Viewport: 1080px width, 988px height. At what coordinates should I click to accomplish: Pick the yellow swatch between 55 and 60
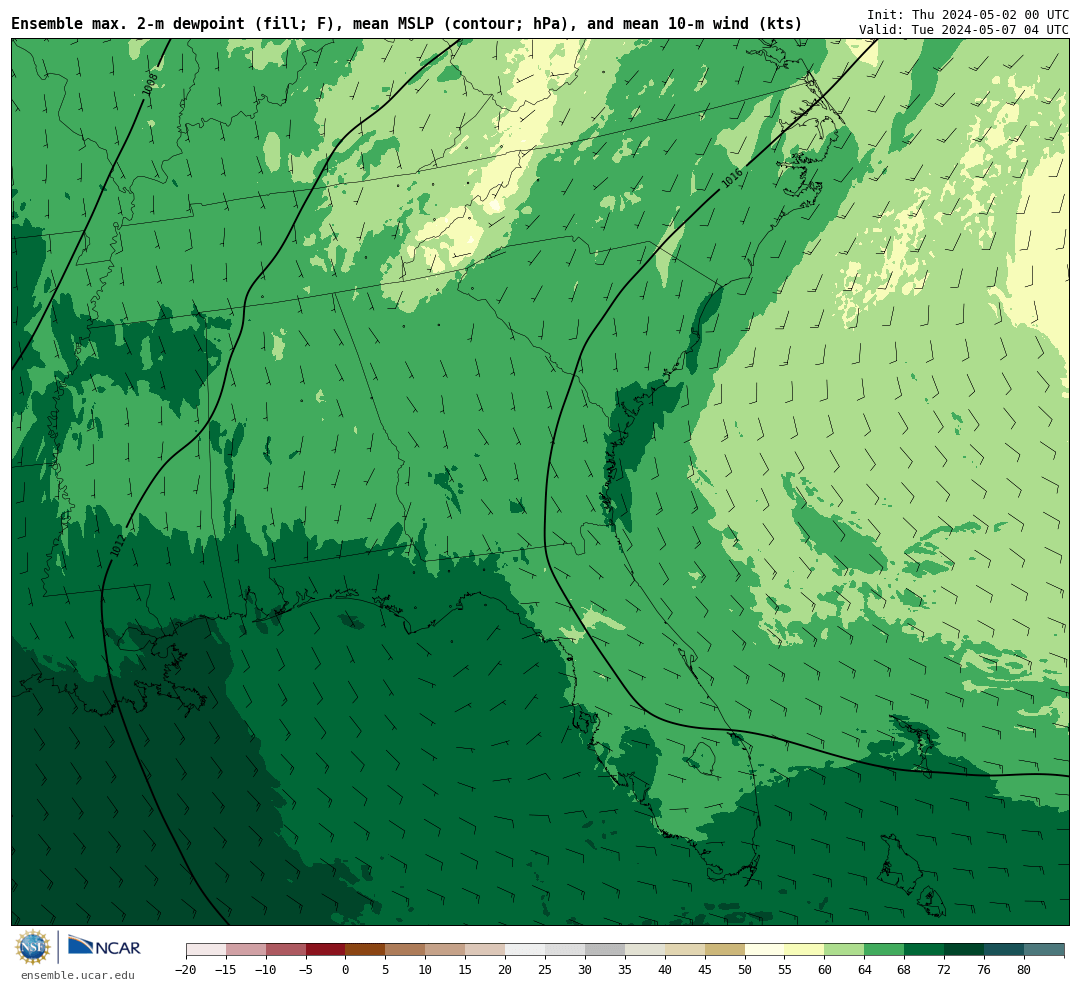805,950
